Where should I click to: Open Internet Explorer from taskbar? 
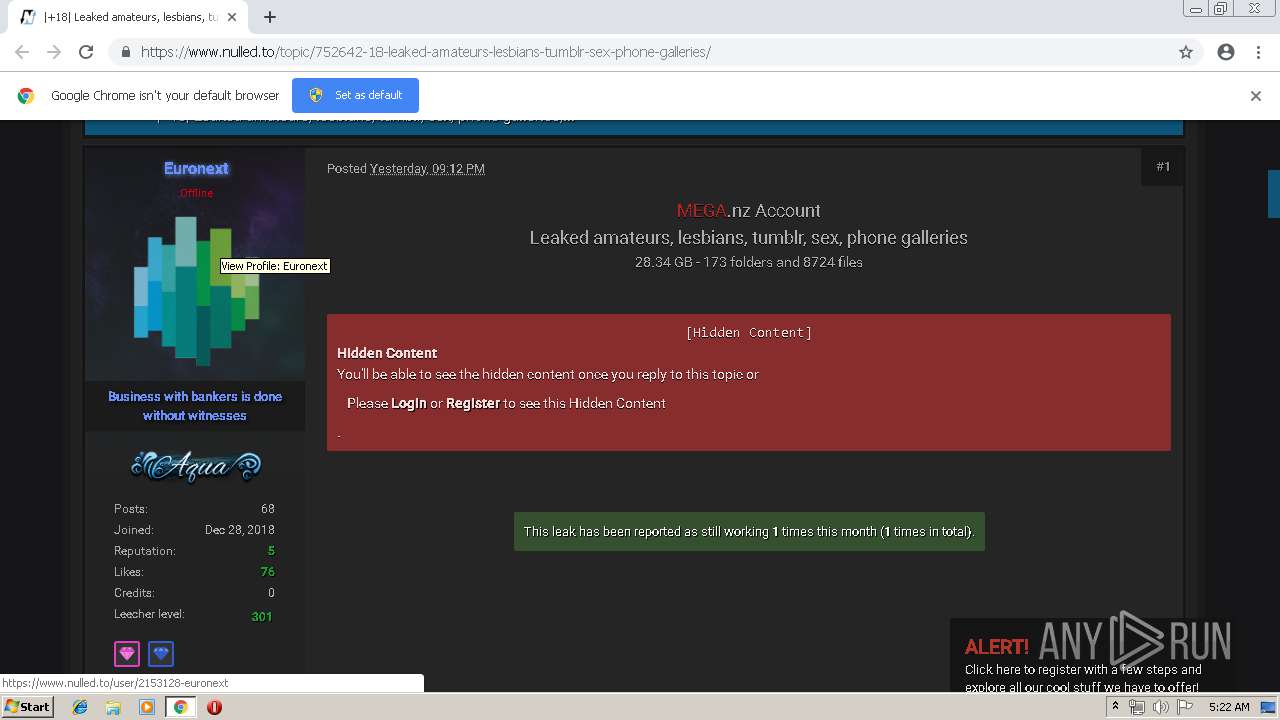pyautogui.click(x=80, y=707)
